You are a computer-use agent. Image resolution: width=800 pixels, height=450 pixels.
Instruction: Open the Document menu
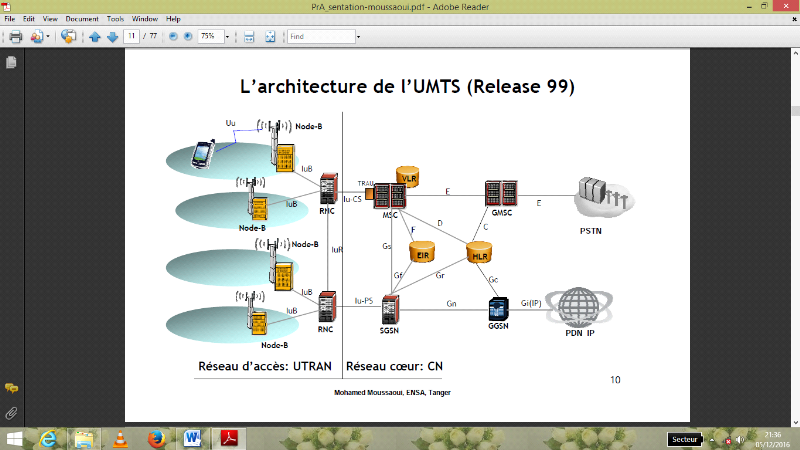pyautogui.click(x=82, y=19)
